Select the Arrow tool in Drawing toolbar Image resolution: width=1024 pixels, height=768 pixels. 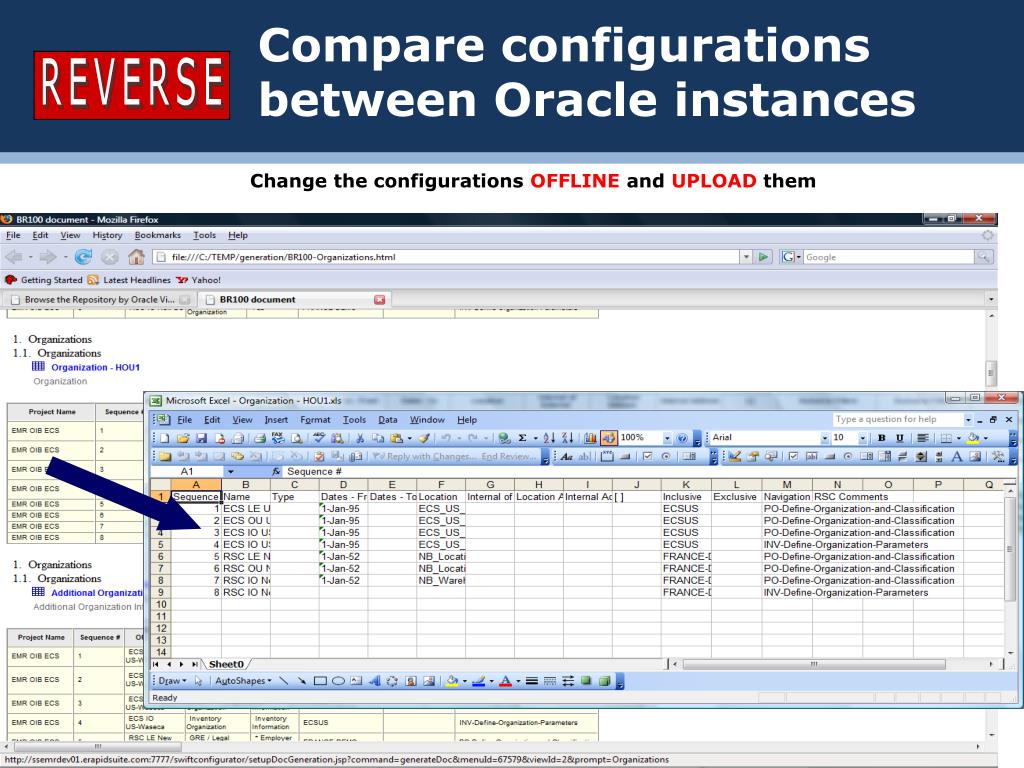pyautogui.click(x=302, y=680)
